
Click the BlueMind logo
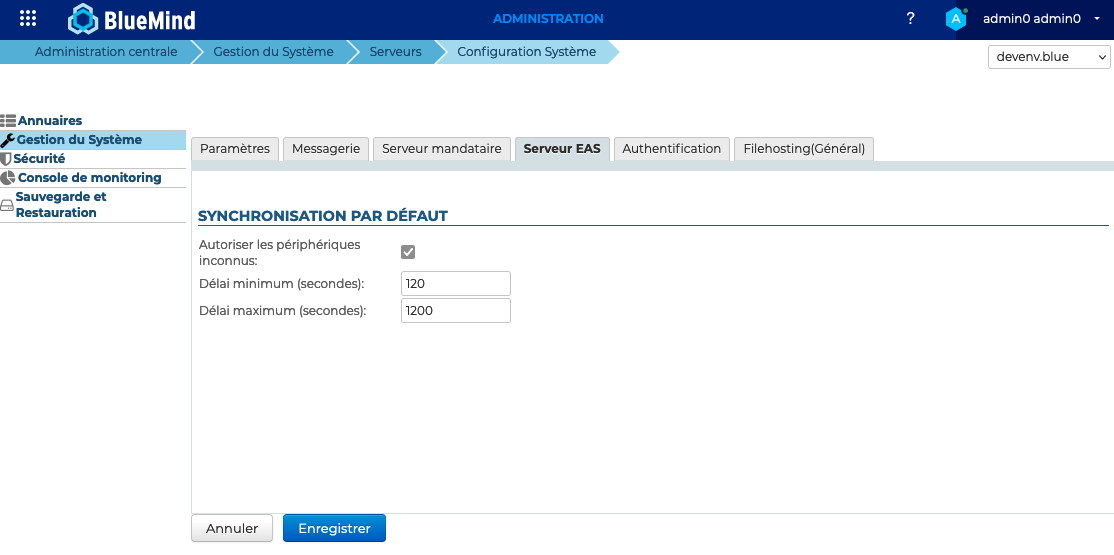coord(131,19)
